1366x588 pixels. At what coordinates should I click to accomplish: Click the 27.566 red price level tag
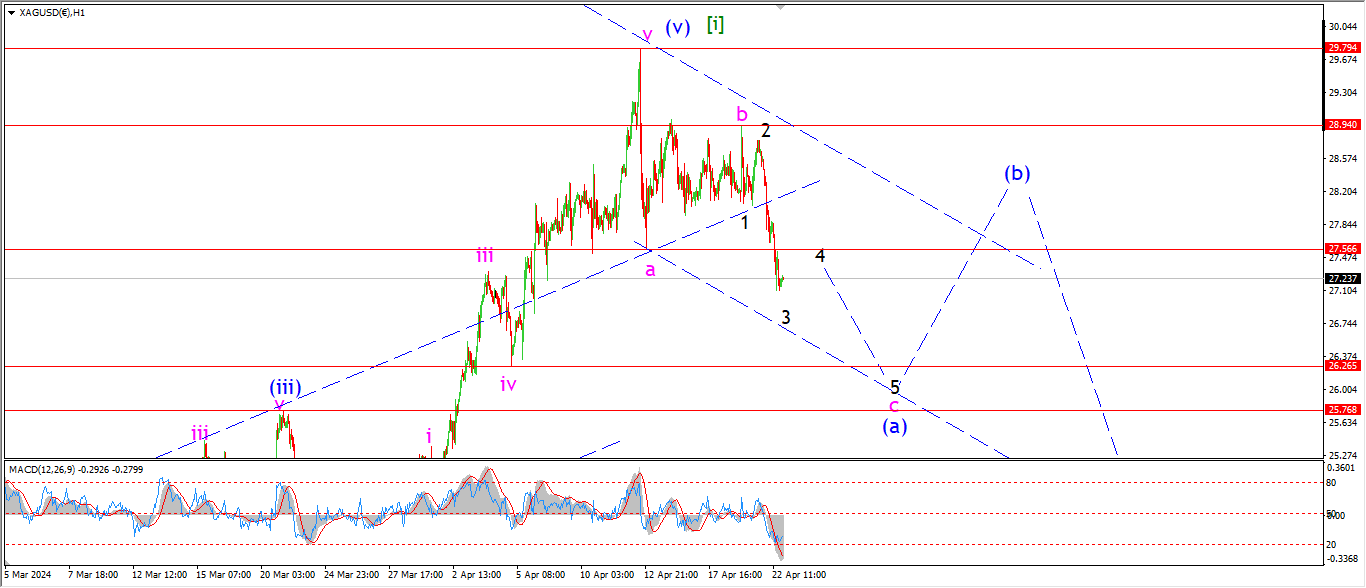[x=1340, y=249]
